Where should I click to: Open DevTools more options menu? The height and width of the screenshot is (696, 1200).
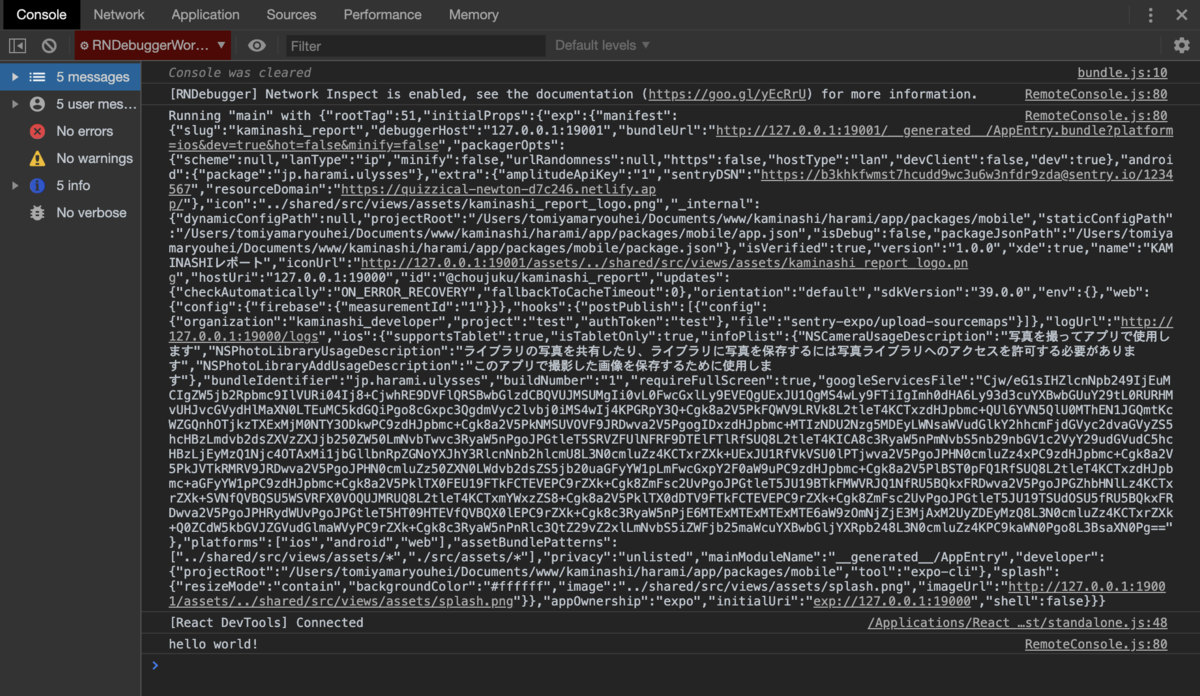coord(1150,15)
